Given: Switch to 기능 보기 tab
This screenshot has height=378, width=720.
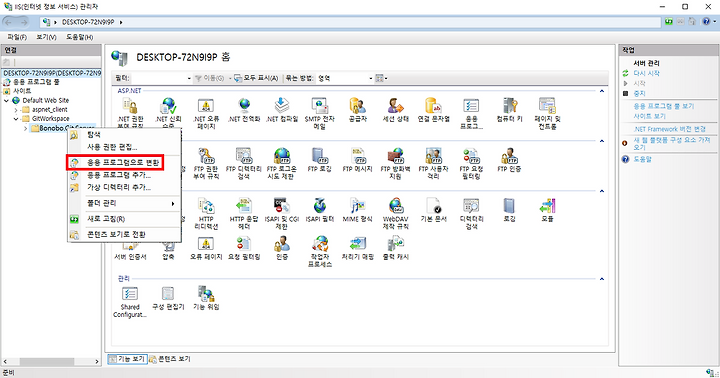Looking at the screenshot, I should [x=127, y=359].
